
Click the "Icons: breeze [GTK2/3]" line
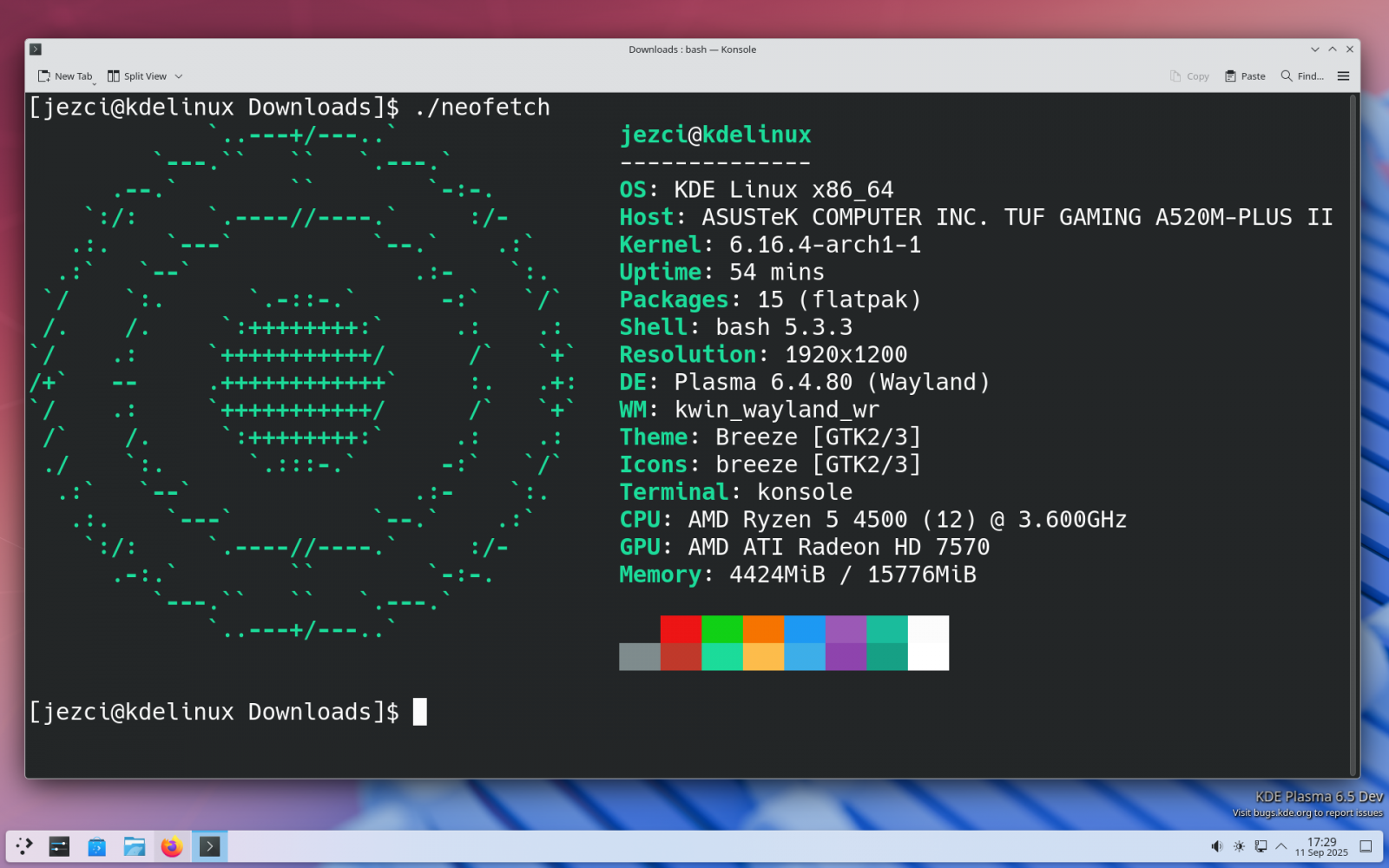coord(770,464)
